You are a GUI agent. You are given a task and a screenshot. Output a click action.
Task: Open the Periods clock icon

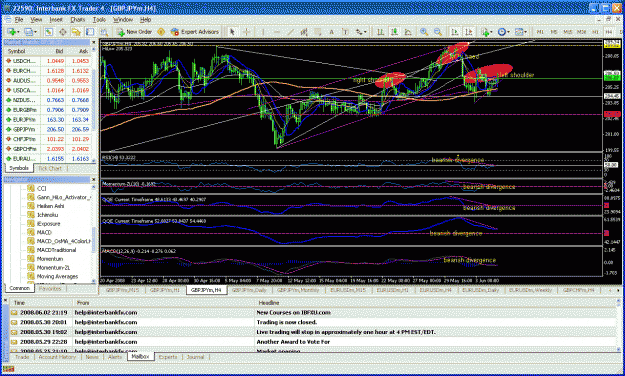click(501, 32)
